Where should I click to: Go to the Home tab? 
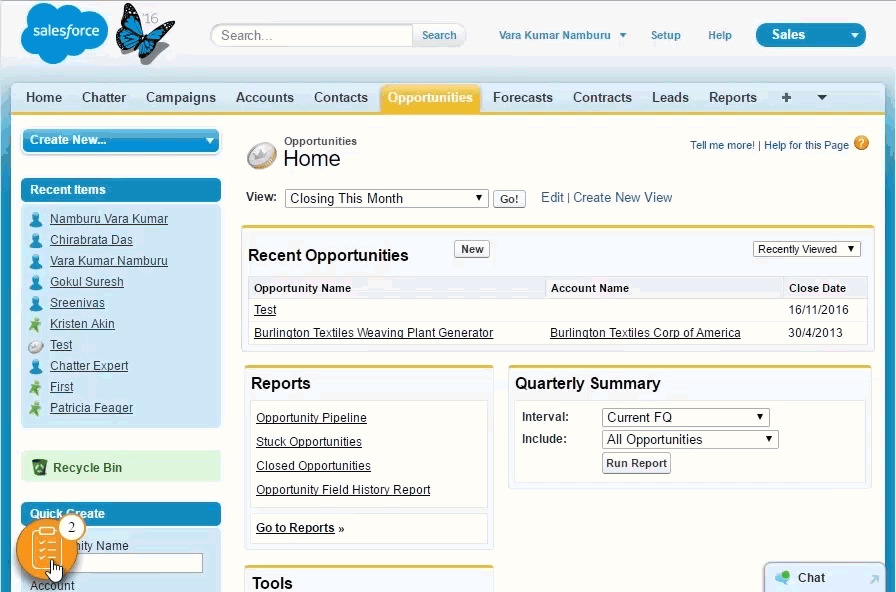[44, 98]
